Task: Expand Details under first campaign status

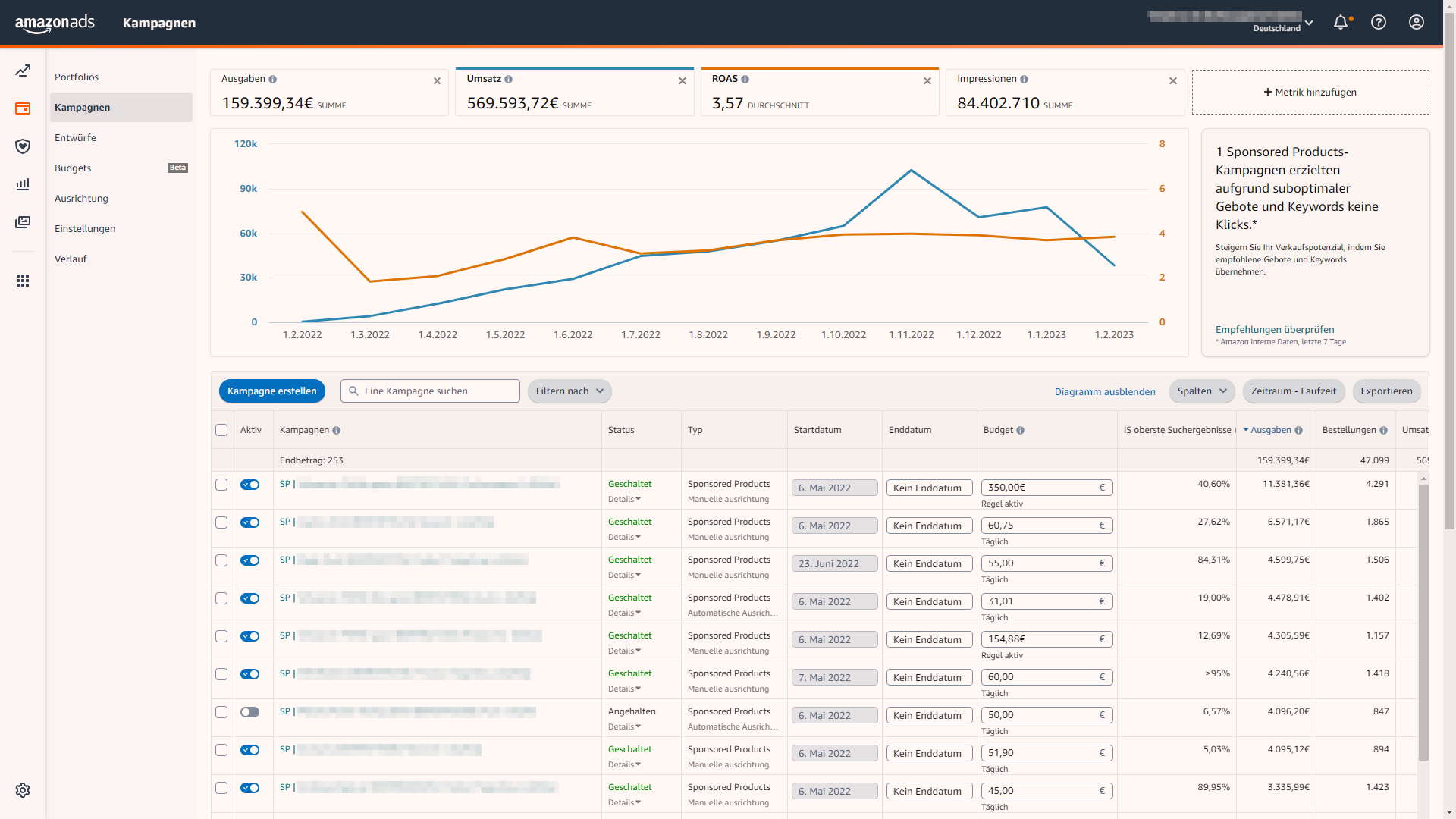Action: click(x=624, y=499)
